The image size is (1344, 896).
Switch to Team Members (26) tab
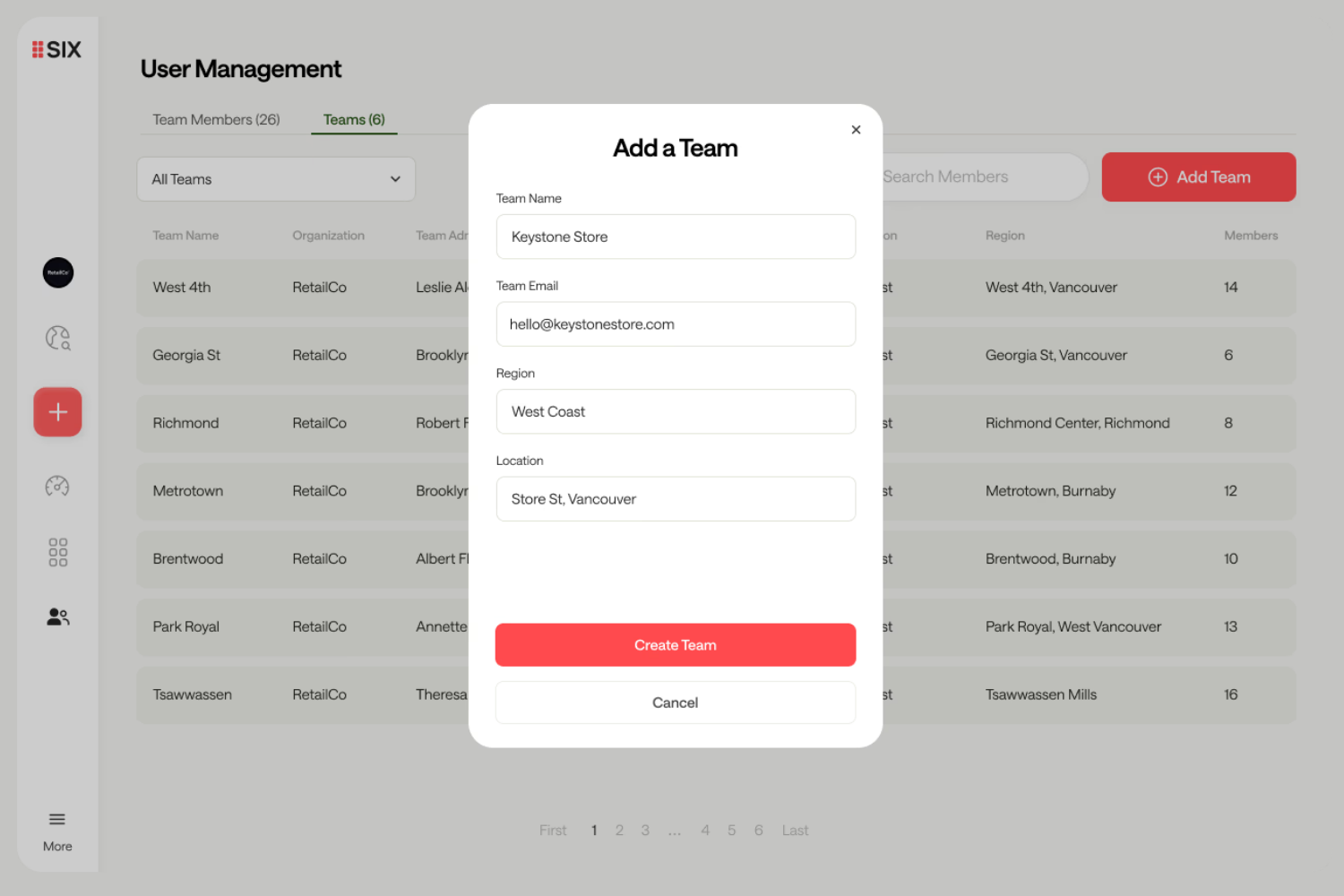point(216,119)
